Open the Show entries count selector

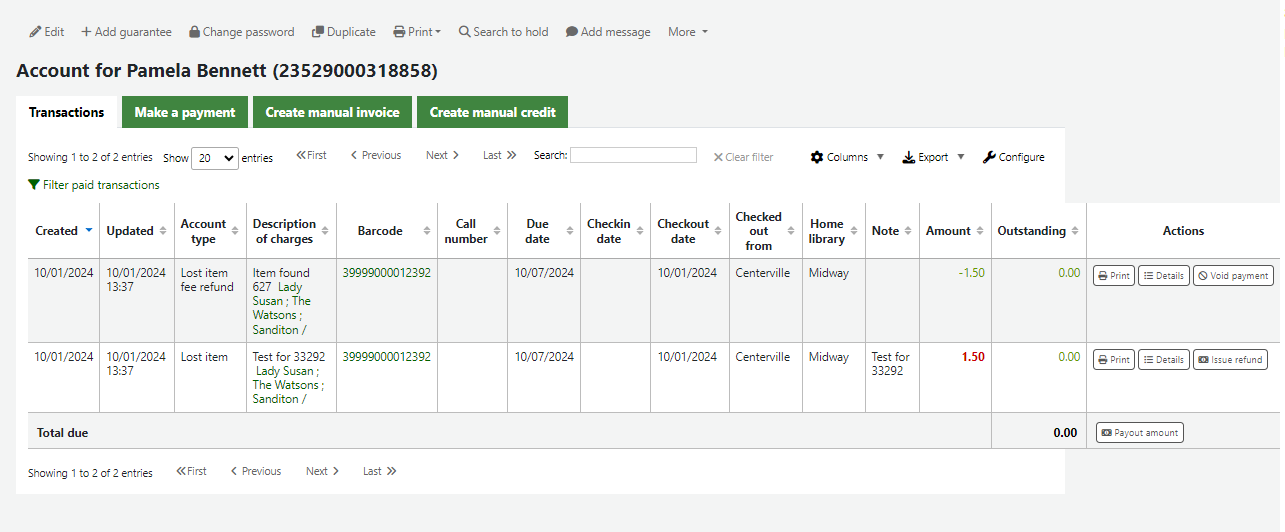[x=214, y=158]
